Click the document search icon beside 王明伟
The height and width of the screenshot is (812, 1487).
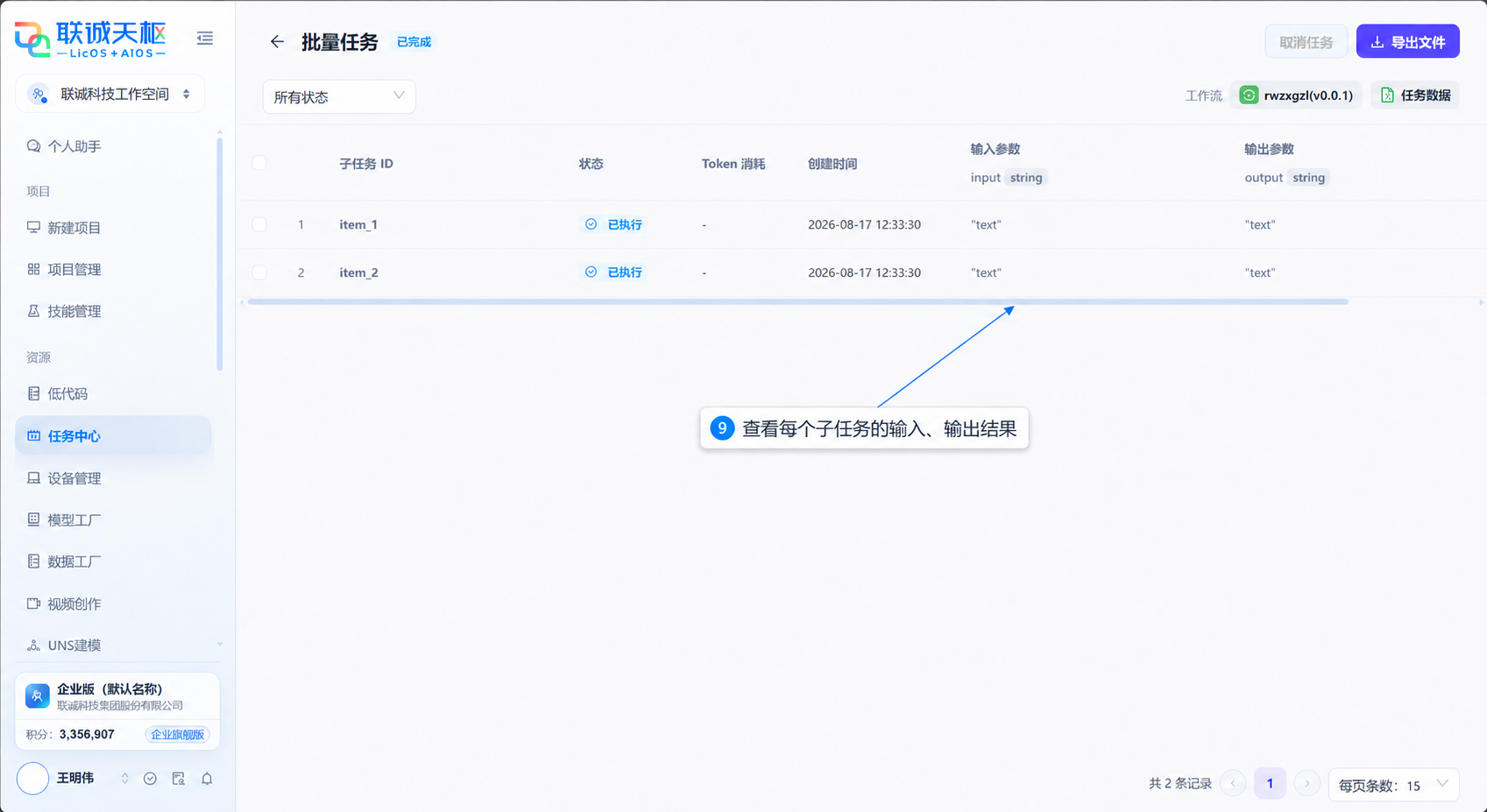[x=178, y=779]
